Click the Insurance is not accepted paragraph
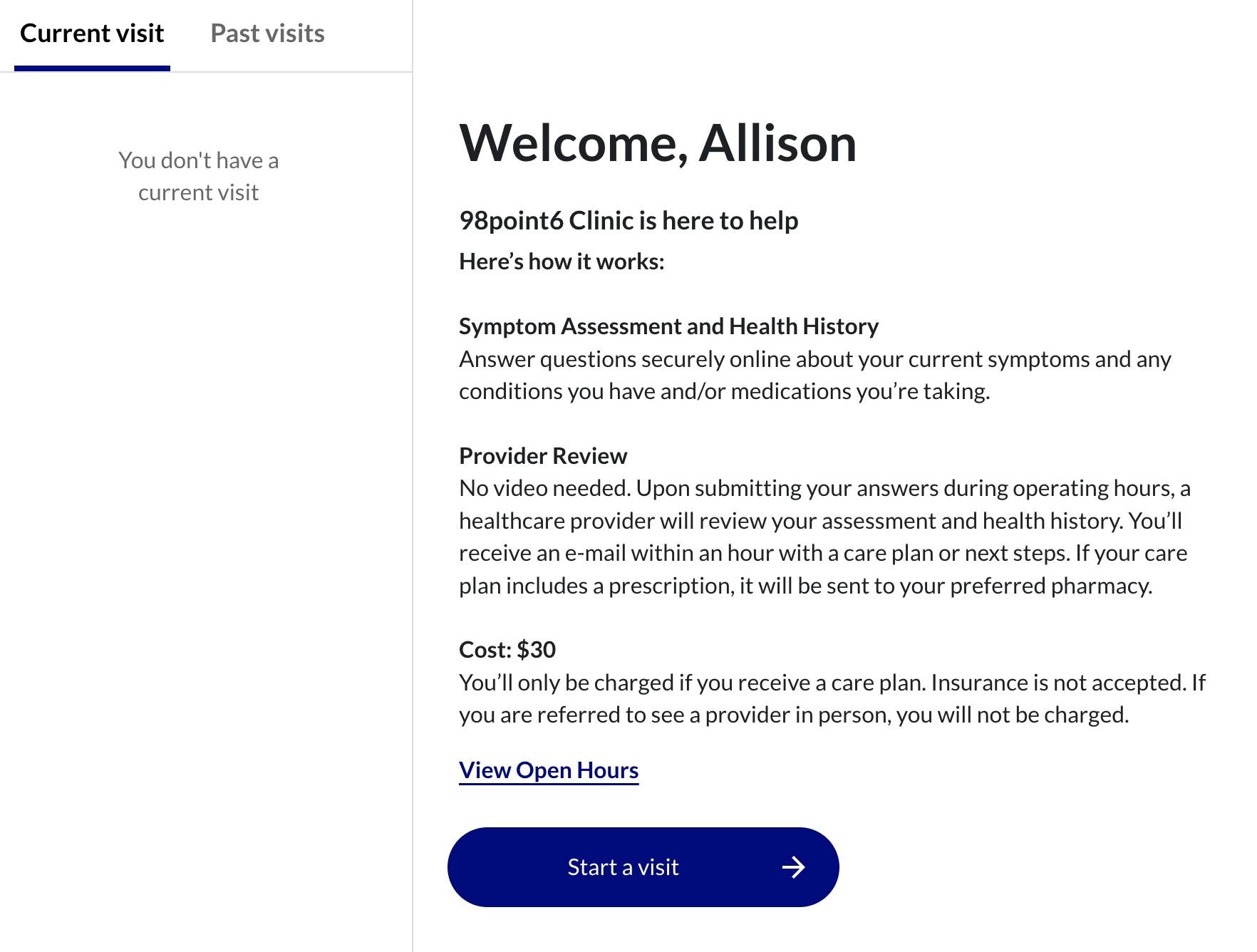Screen dimensions: 1257x952 point(832,699)
